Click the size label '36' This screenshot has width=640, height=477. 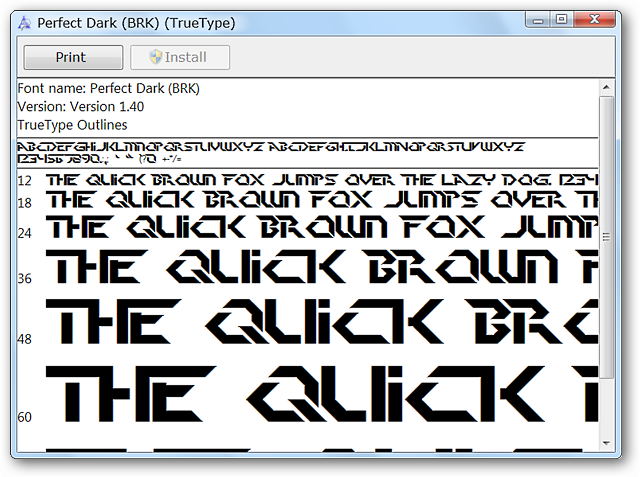click(x=24, y=278)
